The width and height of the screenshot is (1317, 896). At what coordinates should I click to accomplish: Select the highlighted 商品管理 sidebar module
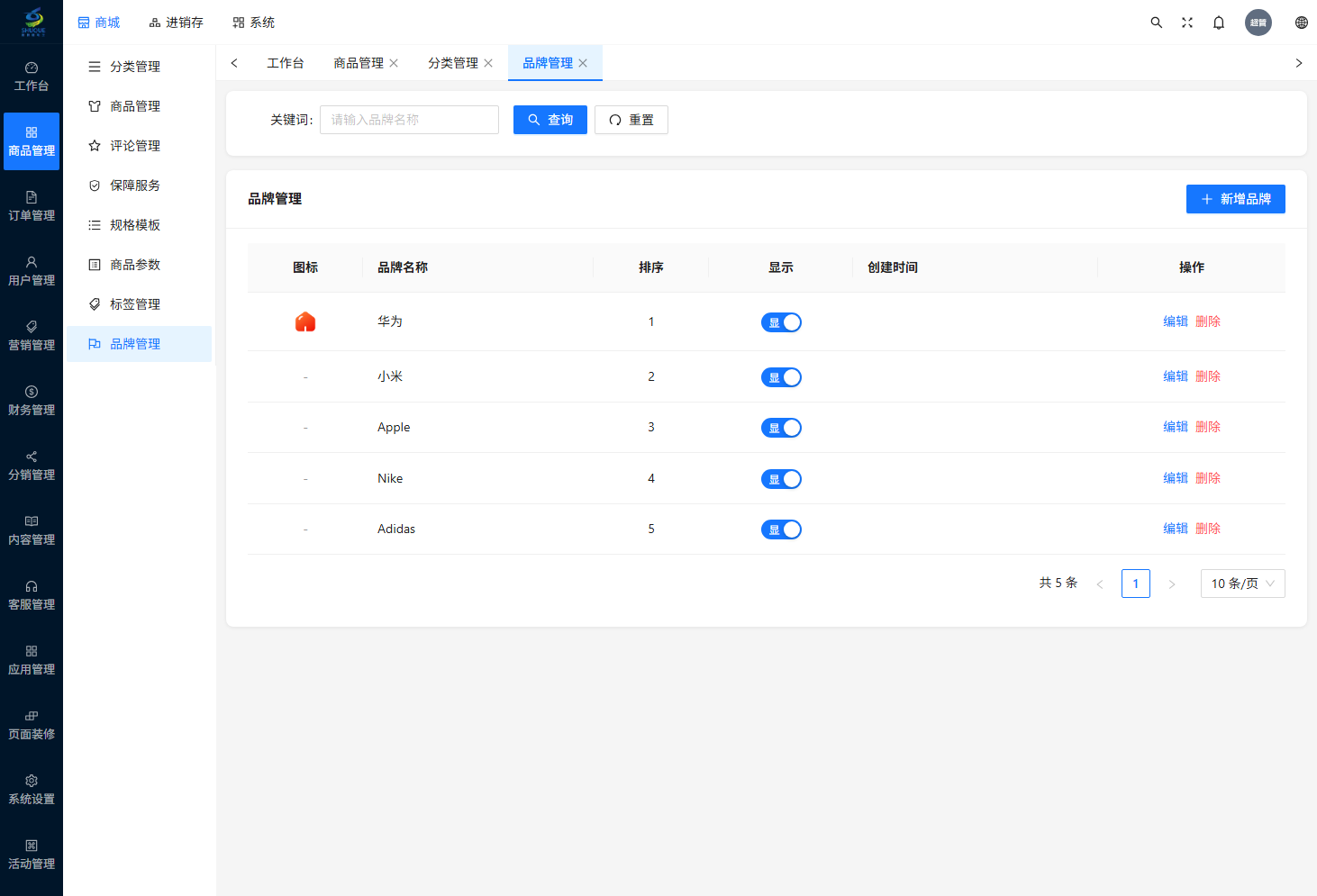[32, 141]
